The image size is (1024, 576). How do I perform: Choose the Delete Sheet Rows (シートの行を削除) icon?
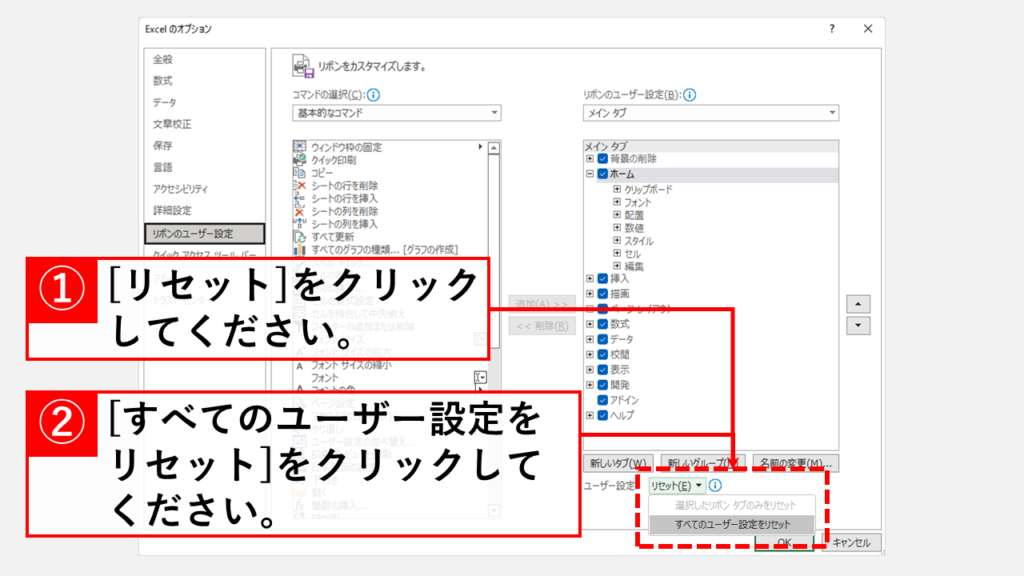coord(299,185)
